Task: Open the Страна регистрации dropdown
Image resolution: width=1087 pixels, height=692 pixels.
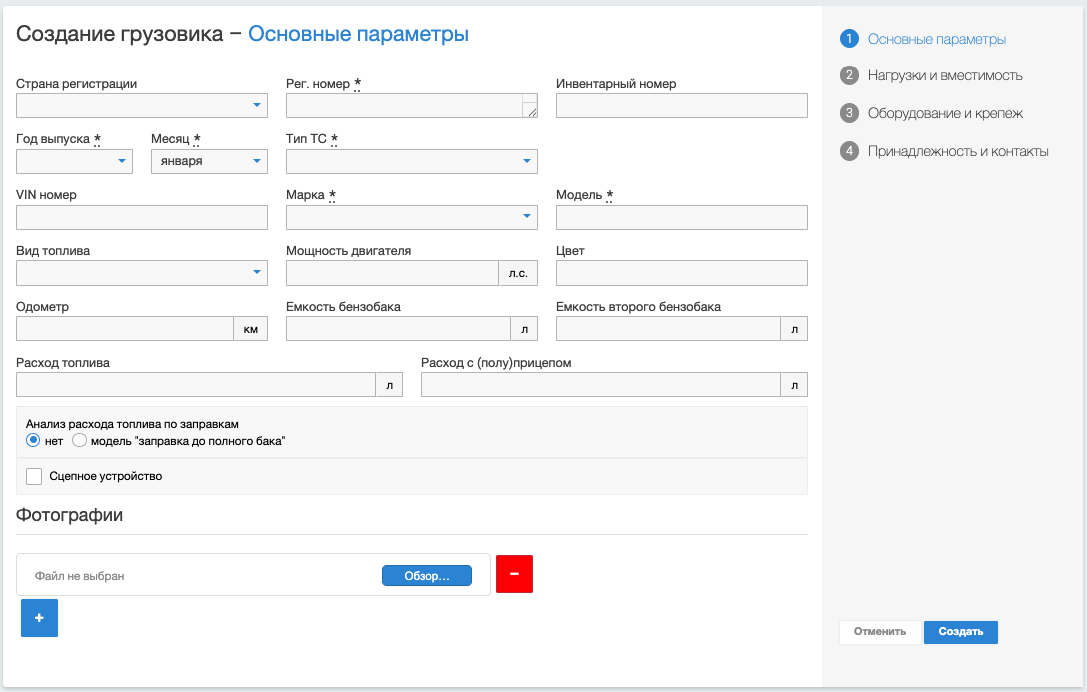Action: (142, 105)
